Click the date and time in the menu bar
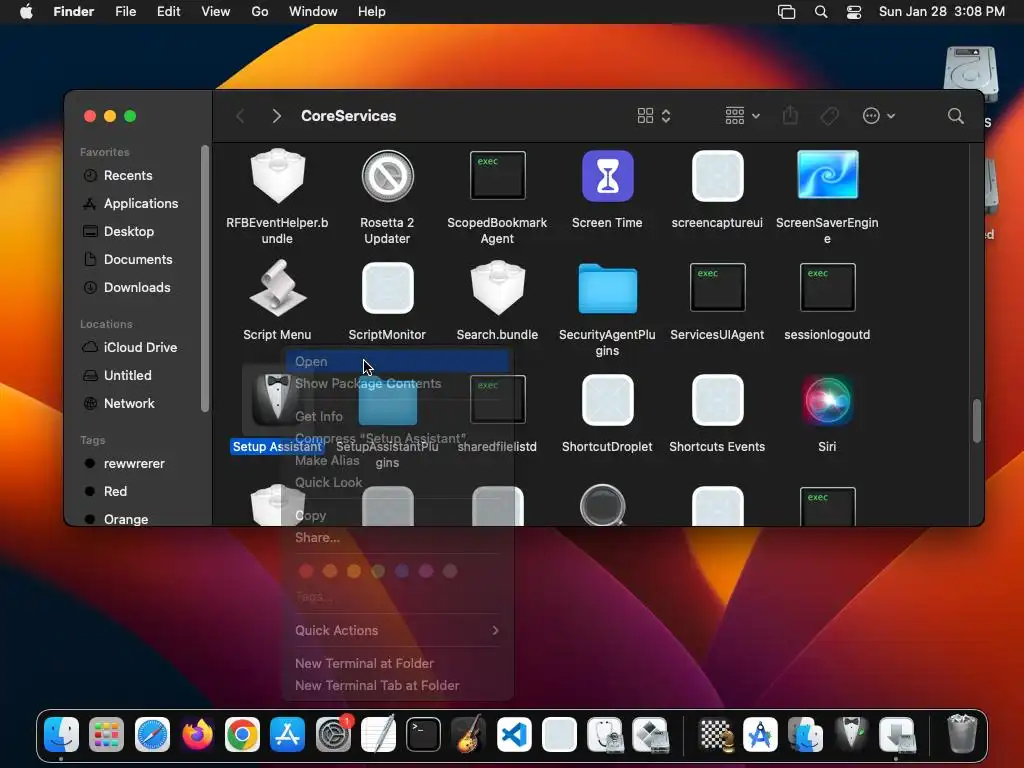Screen dimensions: 1024x768 tap(942, 12)
